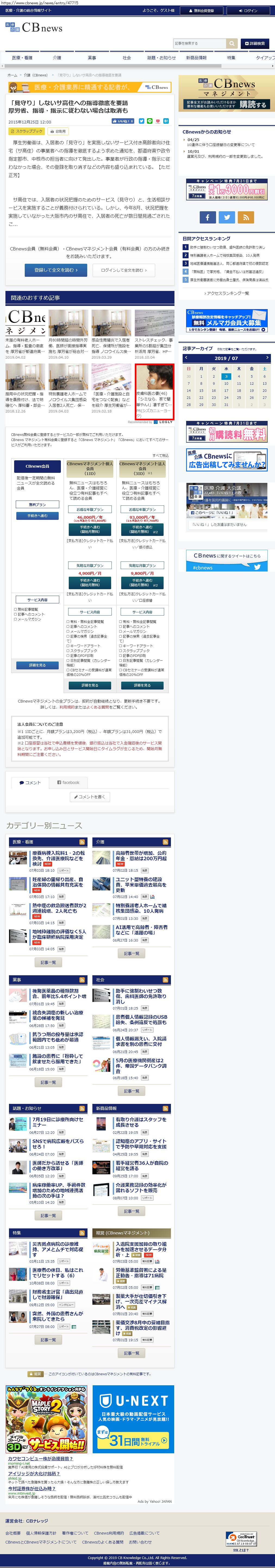Screen dimensions: 275x1568
Task: Click inside the 記事を検索する search field
Action: pos(199,43)
